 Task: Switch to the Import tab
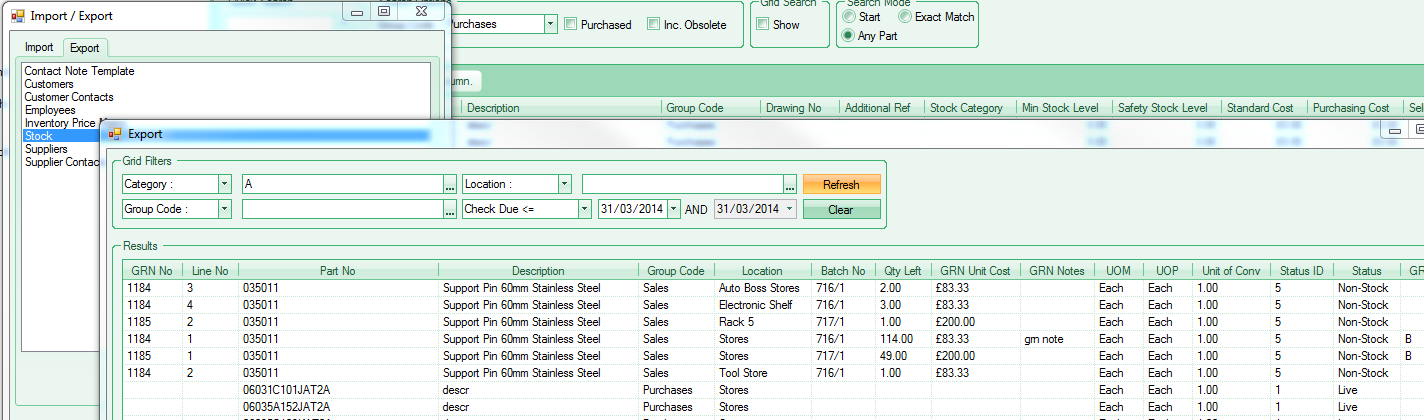[x=39, y=48]
